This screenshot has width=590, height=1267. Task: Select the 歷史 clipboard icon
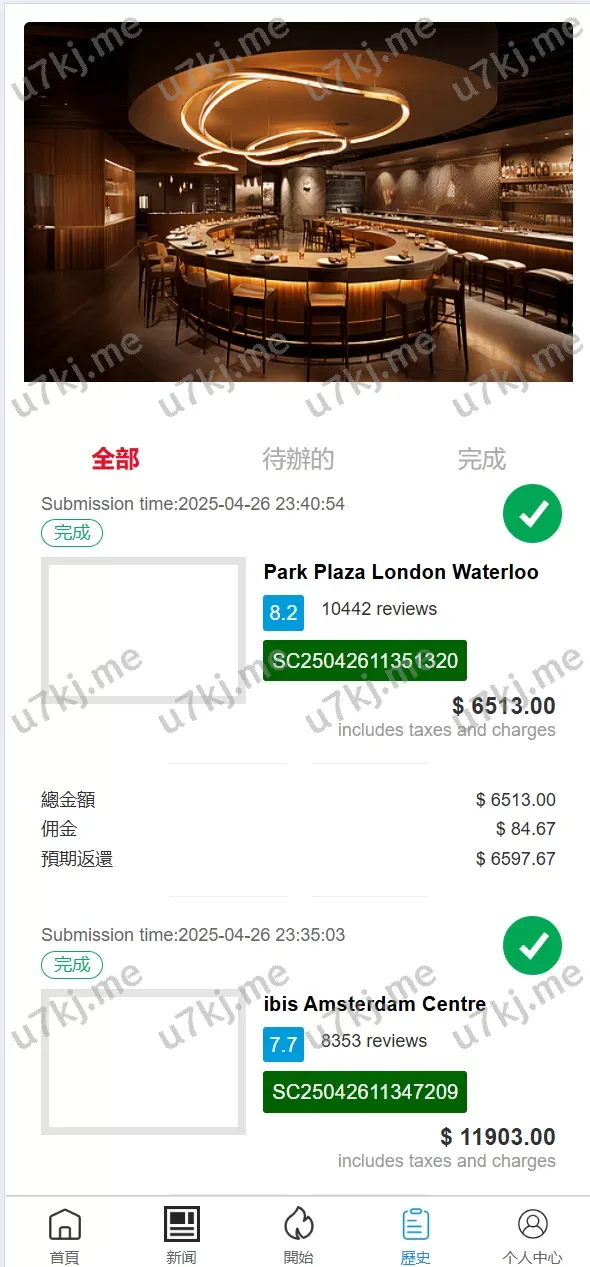(x=416, y=1225)
